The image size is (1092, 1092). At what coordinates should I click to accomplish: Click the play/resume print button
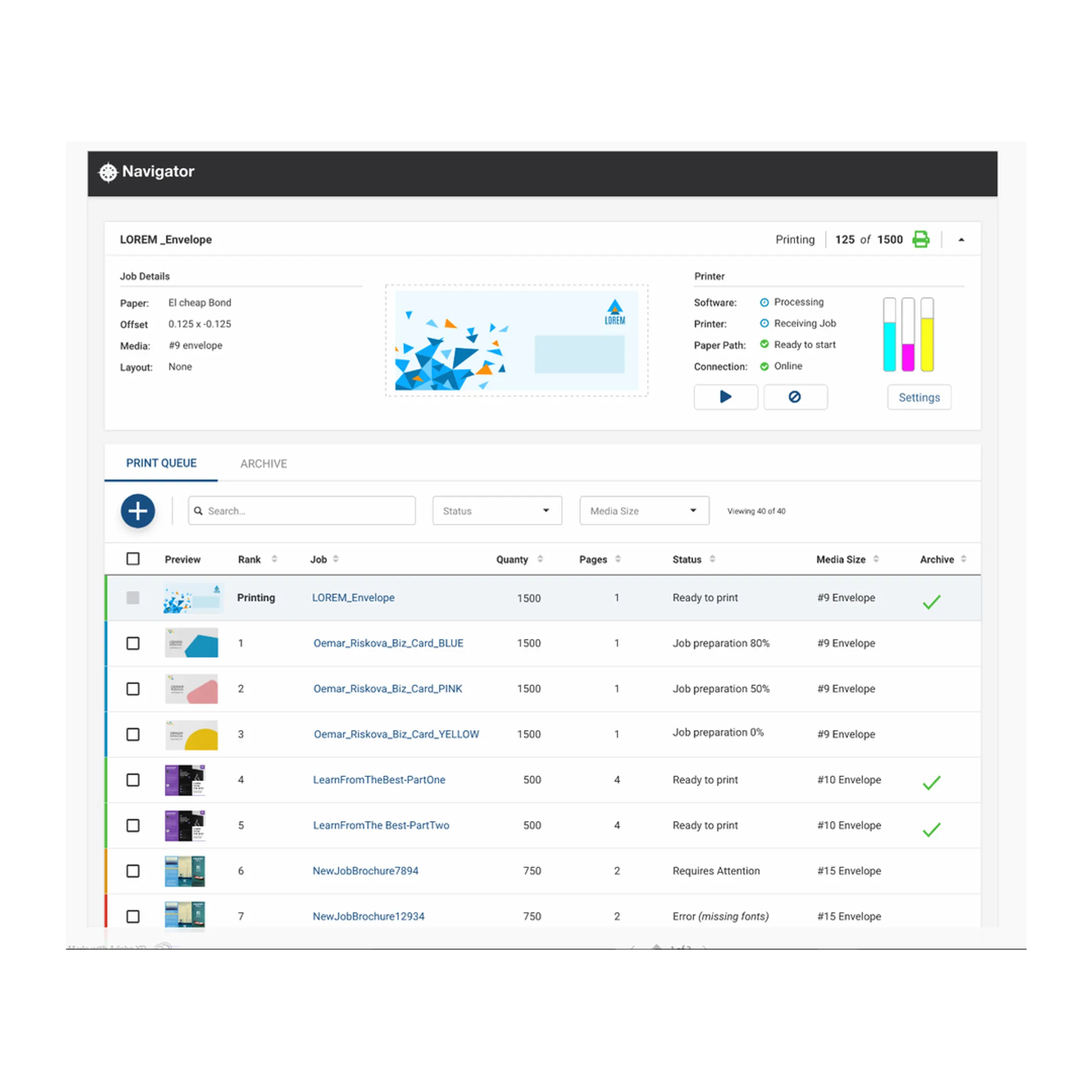click(726, 397)
